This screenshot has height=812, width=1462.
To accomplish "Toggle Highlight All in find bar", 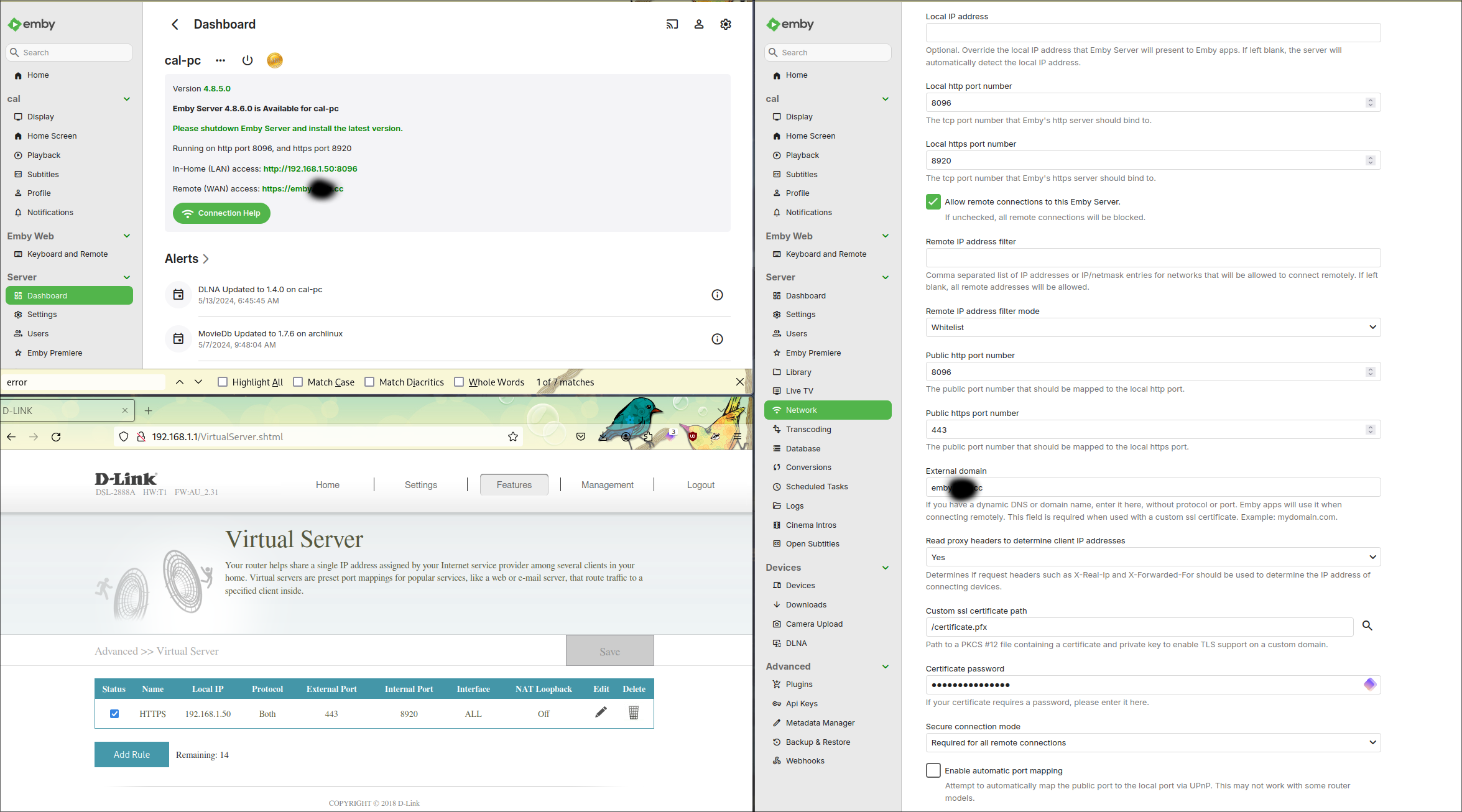I will click(223, 382).
